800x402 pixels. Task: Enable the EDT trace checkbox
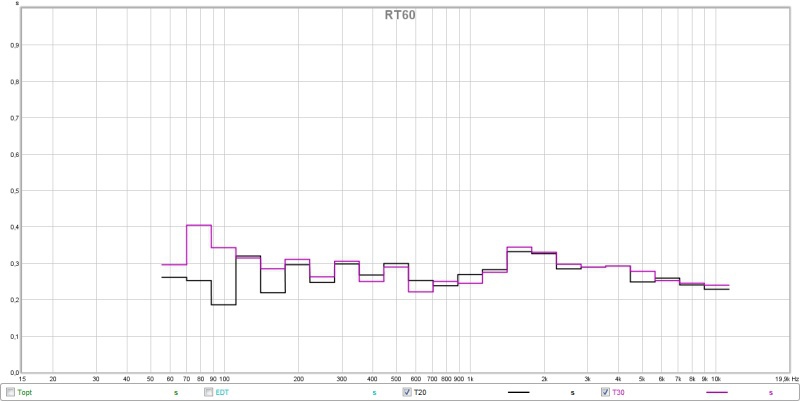point(209,393)
